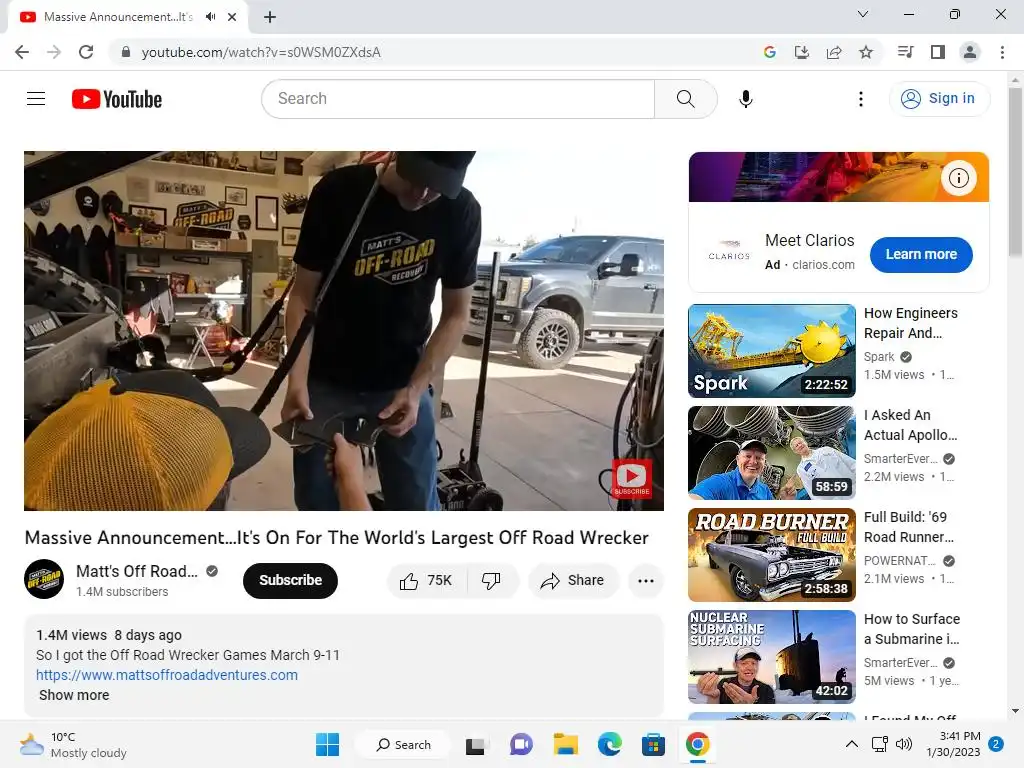
Task: Open How to Surface a Submarine title
Action: pos(912,629)
